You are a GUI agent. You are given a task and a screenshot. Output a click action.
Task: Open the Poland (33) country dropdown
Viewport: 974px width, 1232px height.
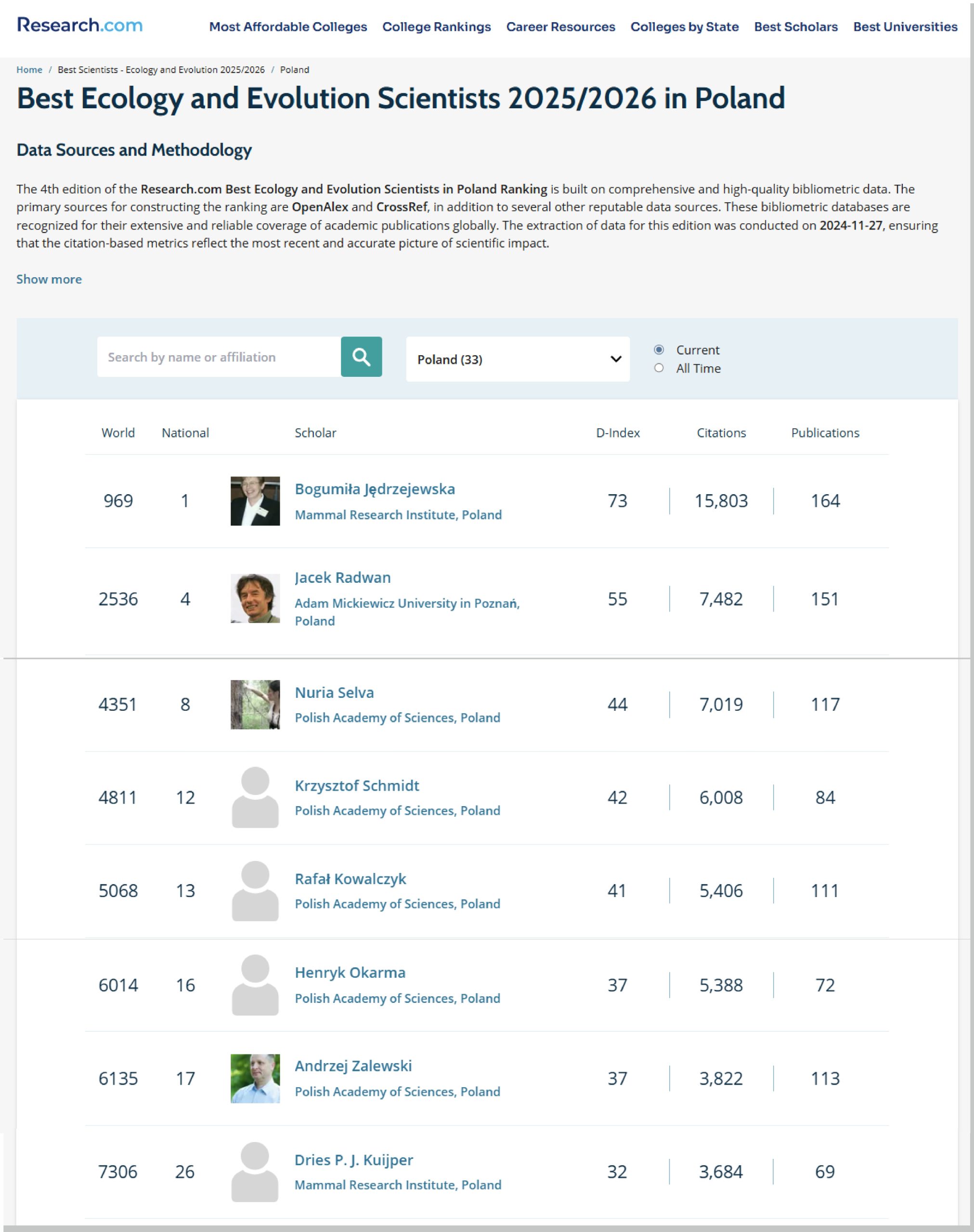[517, 359]
